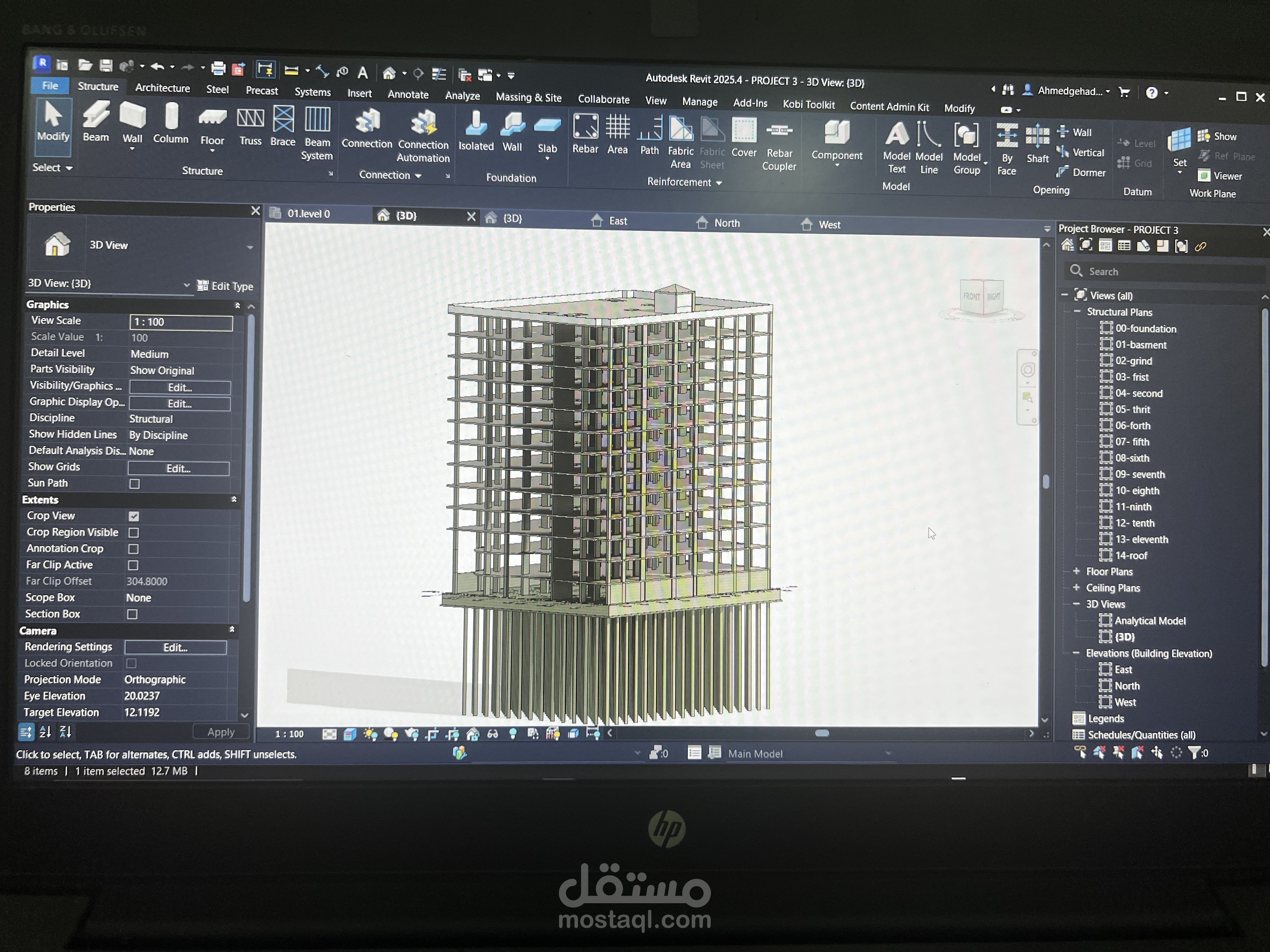Switch to the Annotate ribbon tab
Viewport: 1270px width, 952px height.
coord(408,95)
